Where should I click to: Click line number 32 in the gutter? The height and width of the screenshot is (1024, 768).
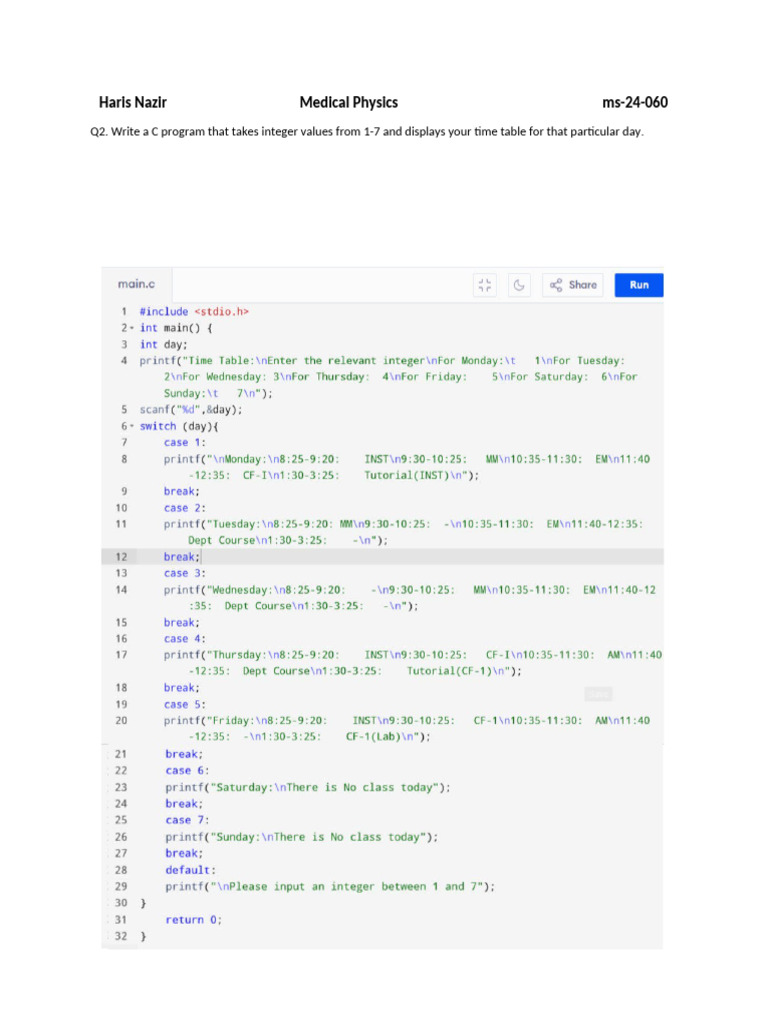pos(121,936)
